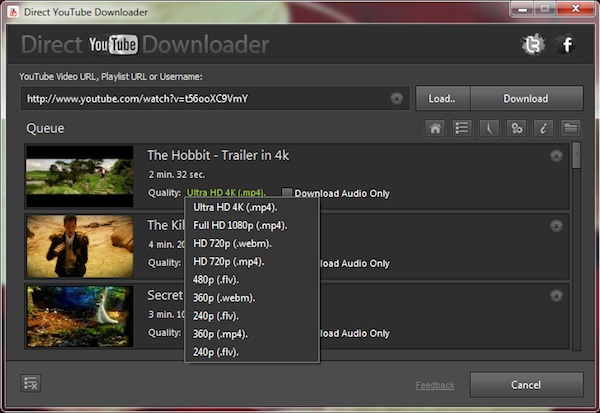
Task: Click the info icon in toolbar
Action: pyautogui.click(x=543, y=128)
